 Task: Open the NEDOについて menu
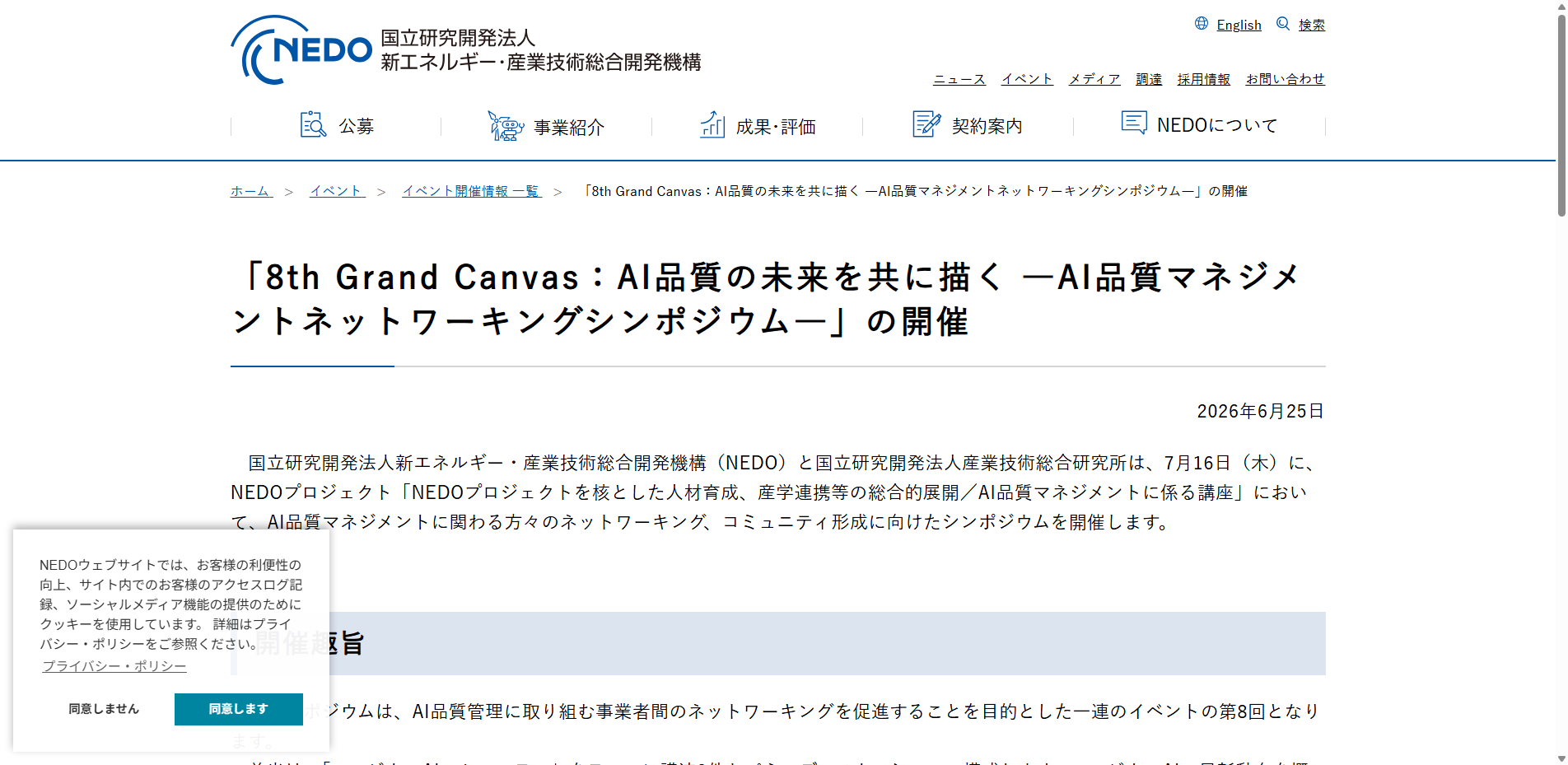pos(1200,125)
